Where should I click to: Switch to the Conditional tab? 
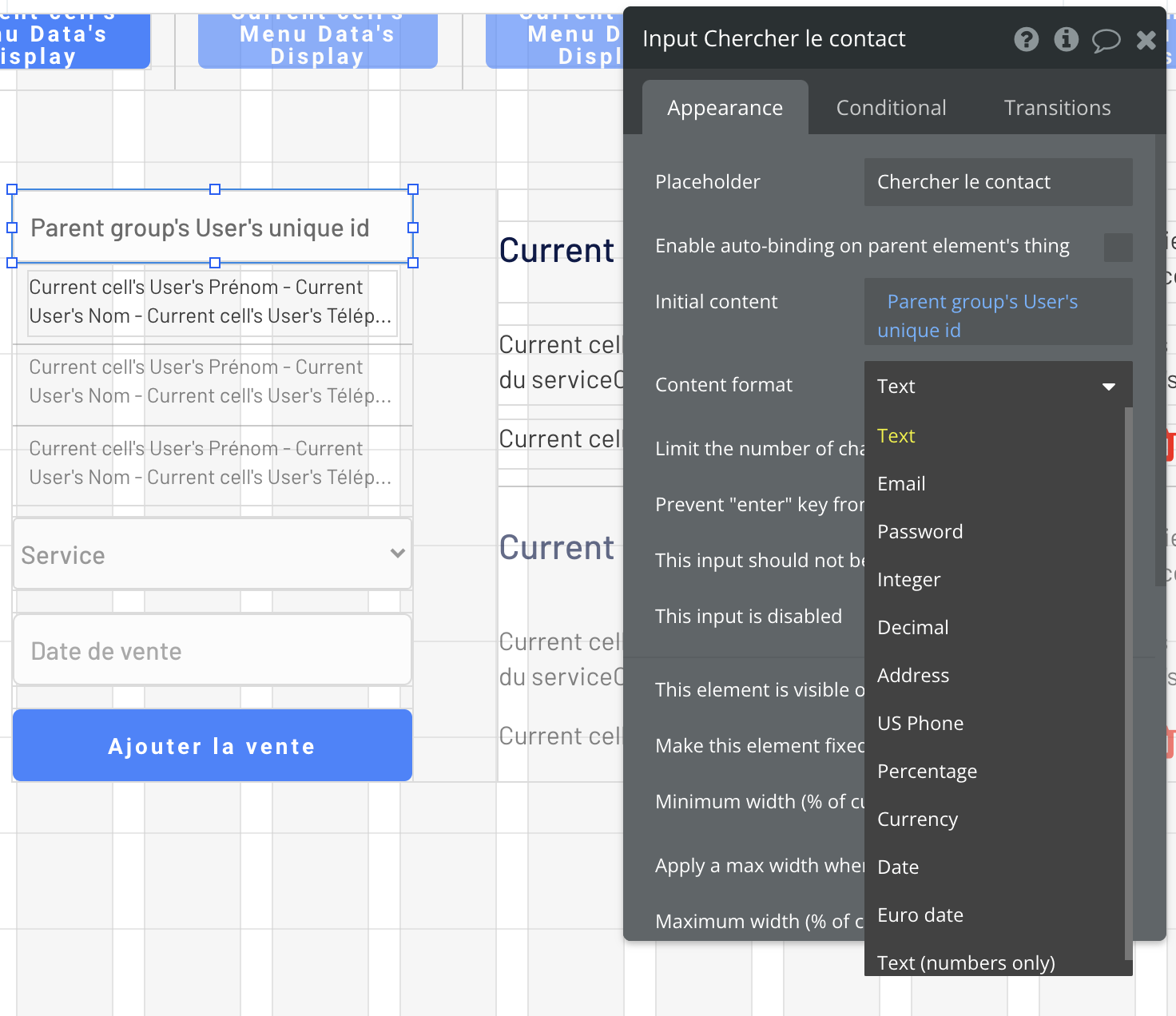point(891,108)
